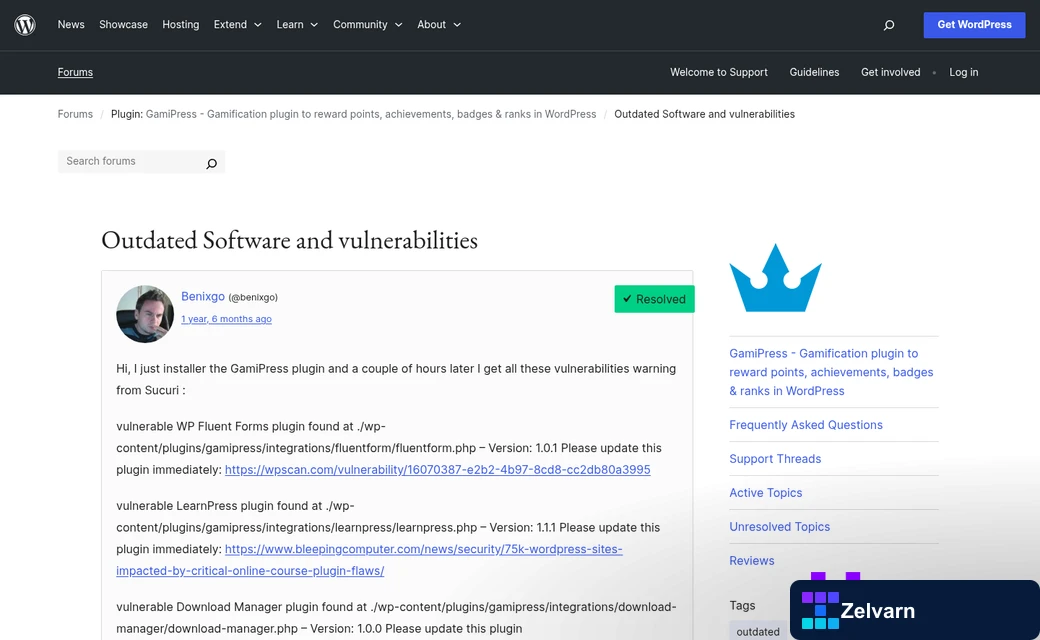Open the Reviews sidebar link
Screen dimensions: 1040x640
tap(751, 560)
